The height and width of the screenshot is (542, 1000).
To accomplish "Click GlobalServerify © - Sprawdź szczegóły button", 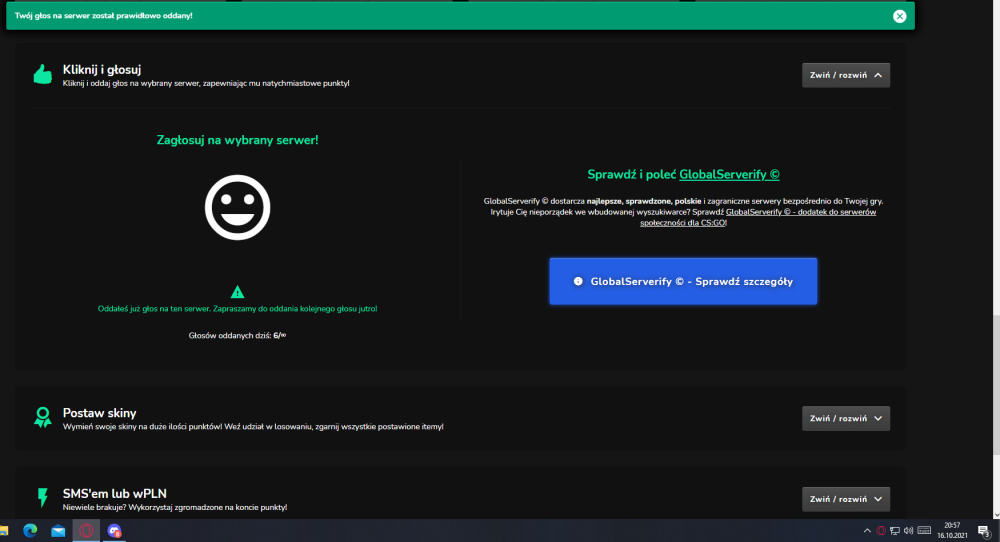I will coord(683,281).
